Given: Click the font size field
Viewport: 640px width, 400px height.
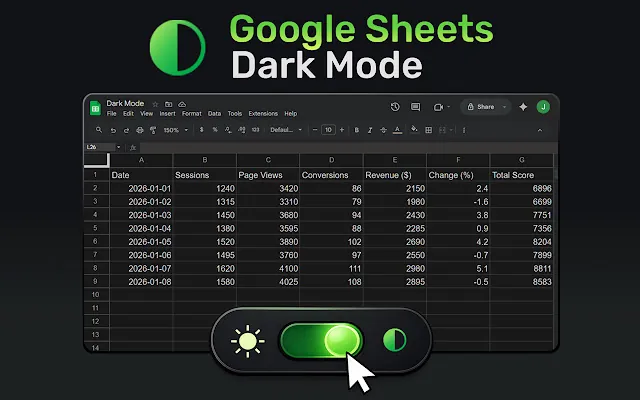Looking at the screenshot, I should click(328, 130).
